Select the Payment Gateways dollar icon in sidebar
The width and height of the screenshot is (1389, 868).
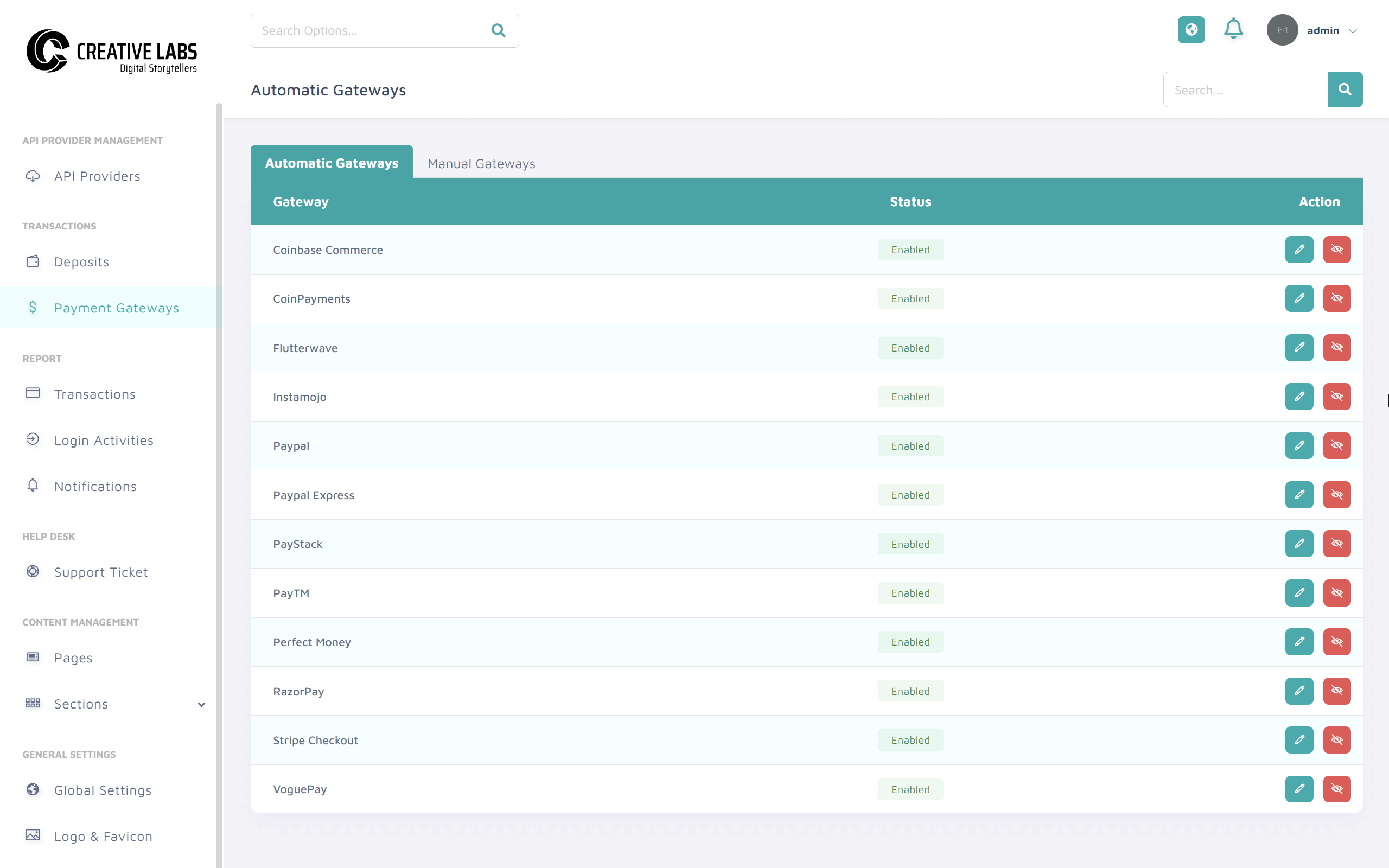click(33, 308)
